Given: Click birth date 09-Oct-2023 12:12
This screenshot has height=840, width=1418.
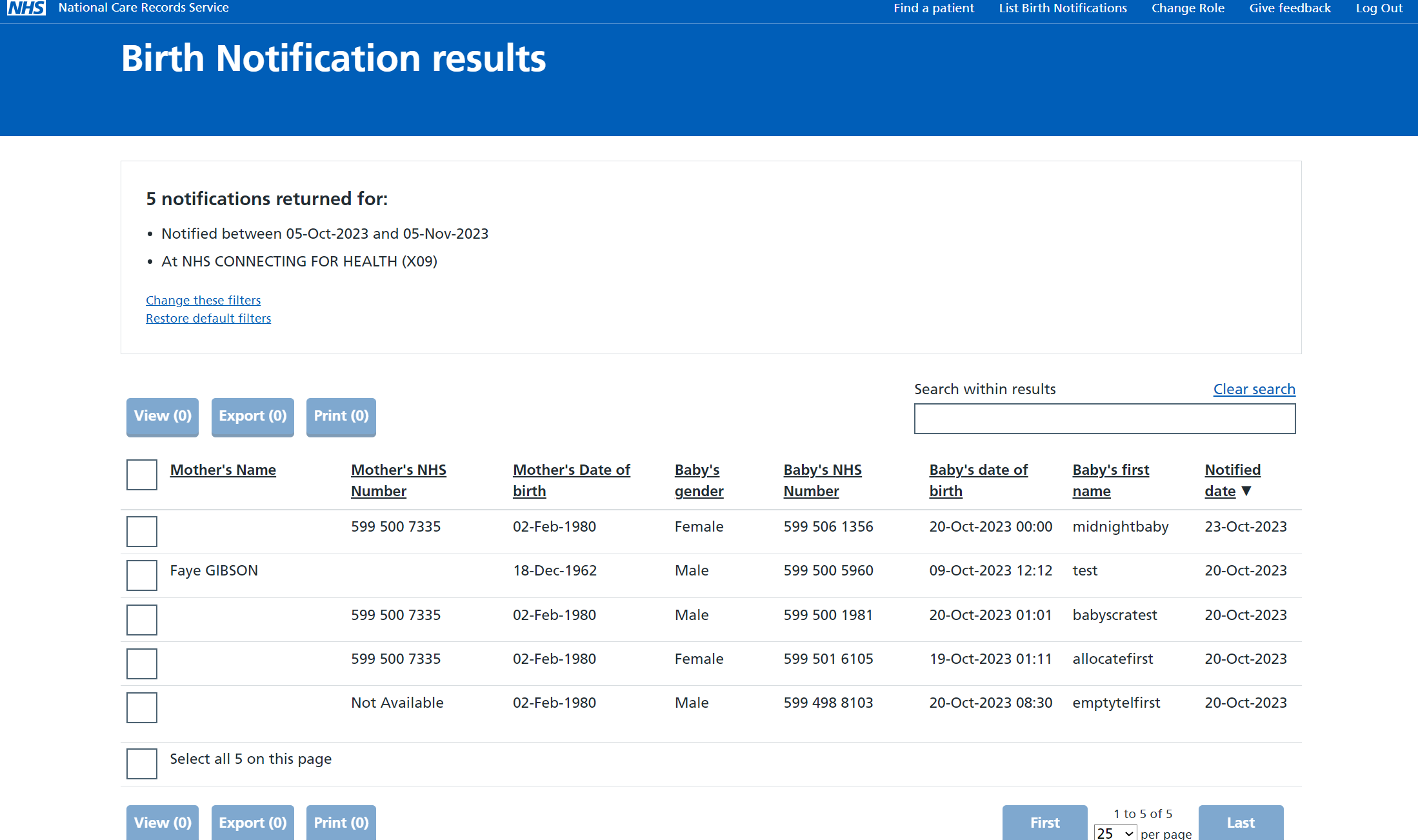Looking at the screenshot, I should coord(991,570).
